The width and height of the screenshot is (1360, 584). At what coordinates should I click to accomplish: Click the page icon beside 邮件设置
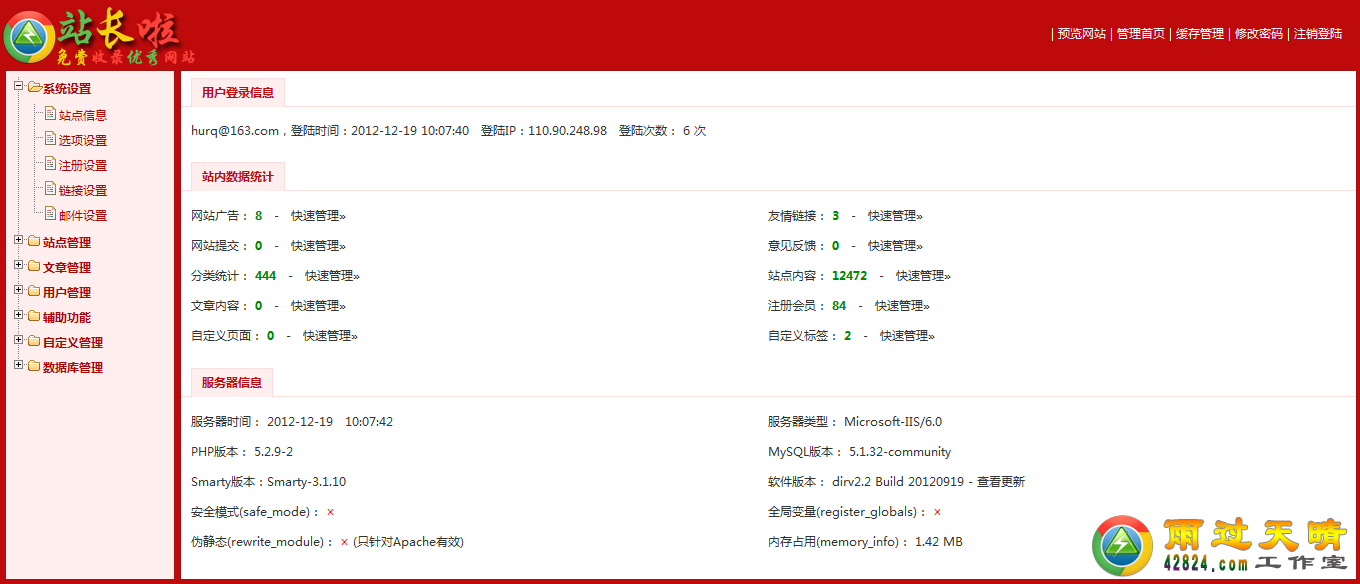(50, 214)
